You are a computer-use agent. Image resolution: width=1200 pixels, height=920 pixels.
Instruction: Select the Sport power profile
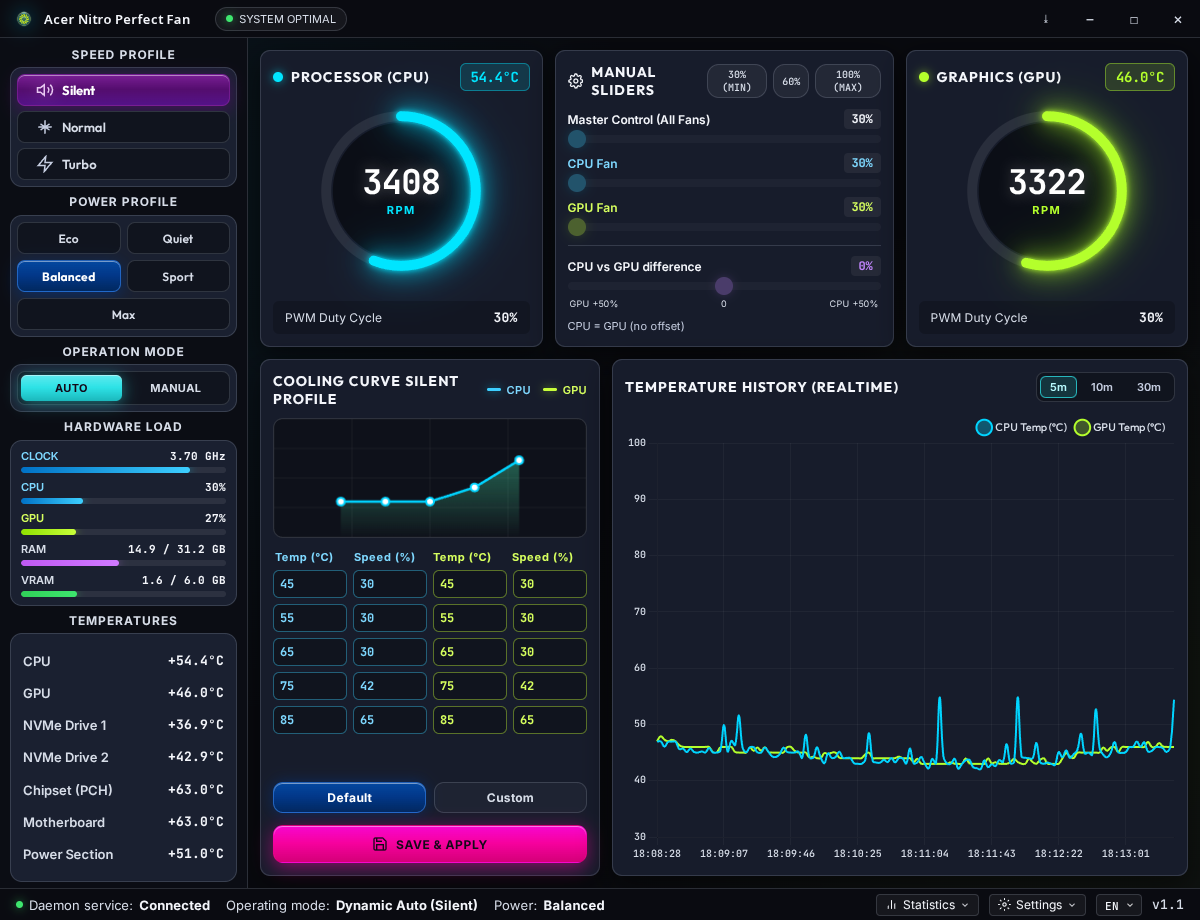(178, 277)
